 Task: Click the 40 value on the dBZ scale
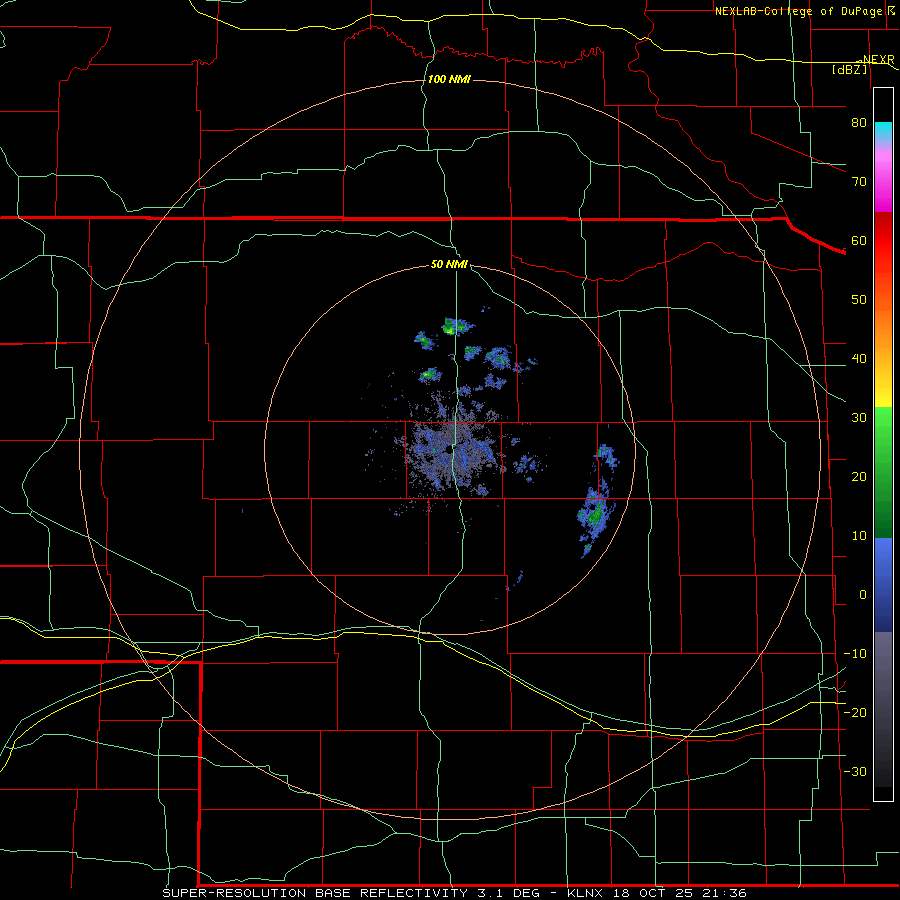point(859,359)
